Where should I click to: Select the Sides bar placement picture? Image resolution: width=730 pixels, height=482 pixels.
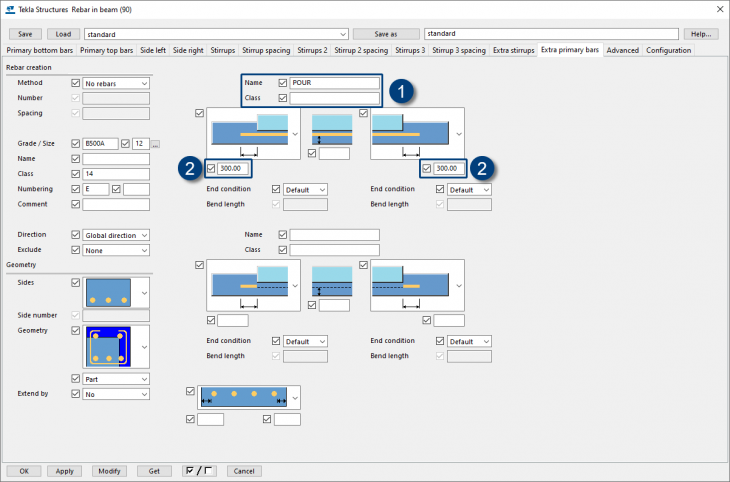pyautogui.click(x=108, y=292)
